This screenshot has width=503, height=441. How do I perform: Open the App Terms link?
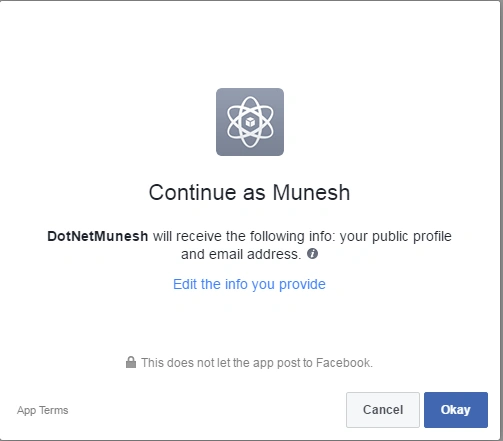click(x=43, y=410)
